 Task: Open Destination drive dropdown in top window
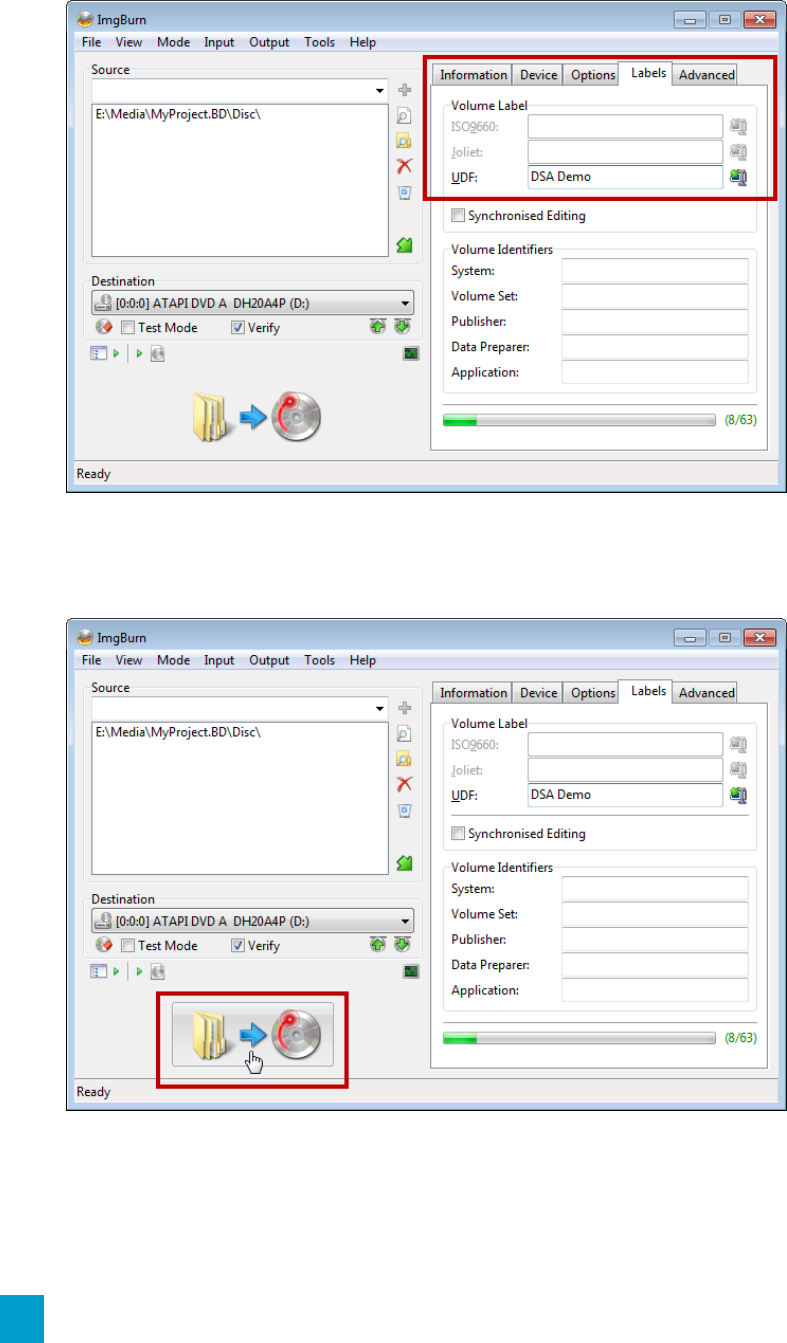[405, 303]
